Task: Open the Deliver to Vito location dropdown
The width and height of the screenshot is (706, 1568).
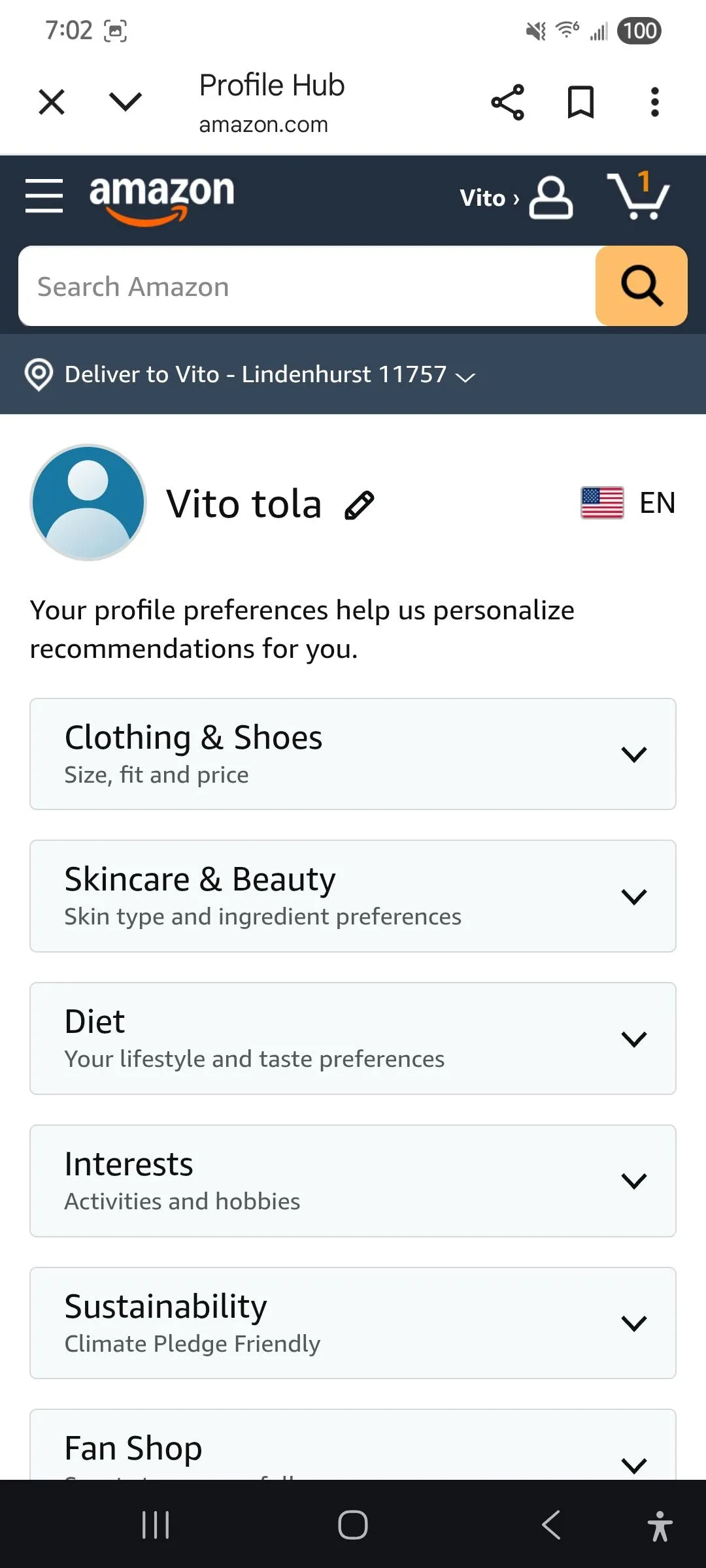Action: click(x=248, y=374)
